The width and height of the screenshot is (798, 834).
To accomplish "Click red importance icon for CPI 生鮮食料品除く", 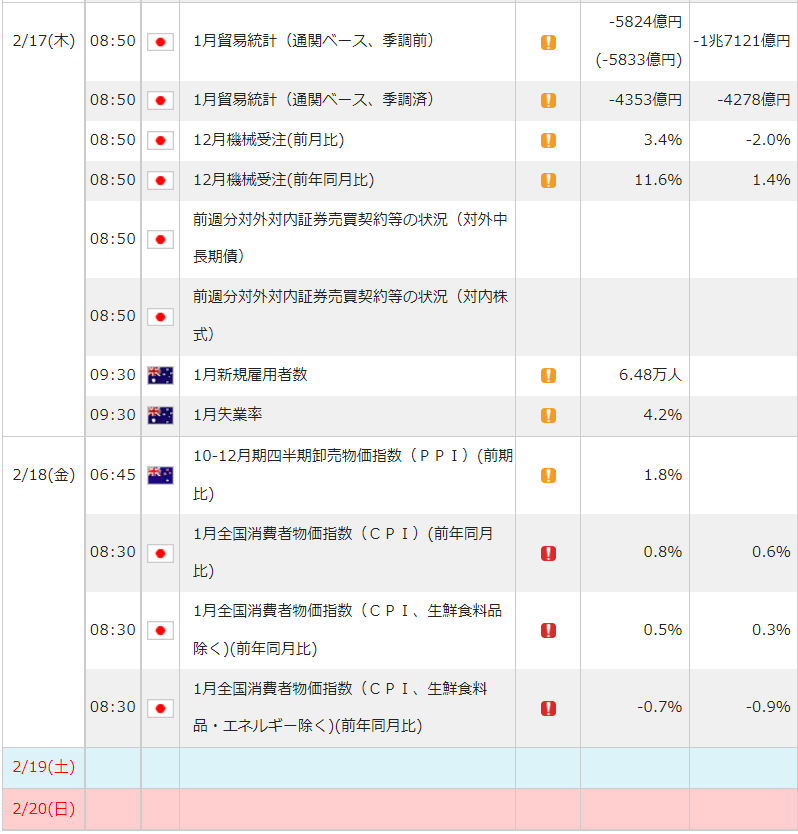I will point(548,630).
